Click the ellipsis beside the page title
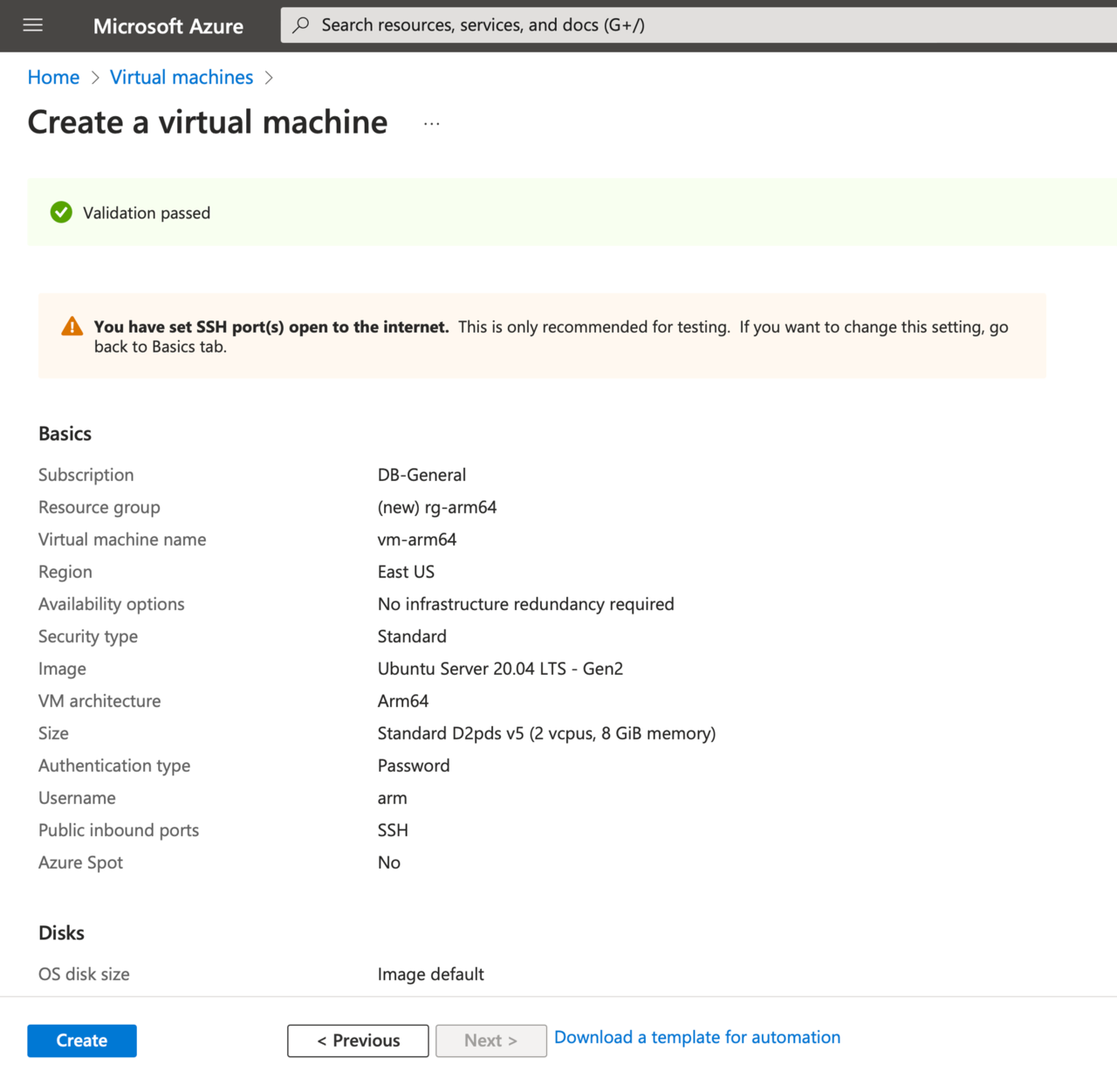This screenshot has width=1117, height=1092. pos(431,124)
